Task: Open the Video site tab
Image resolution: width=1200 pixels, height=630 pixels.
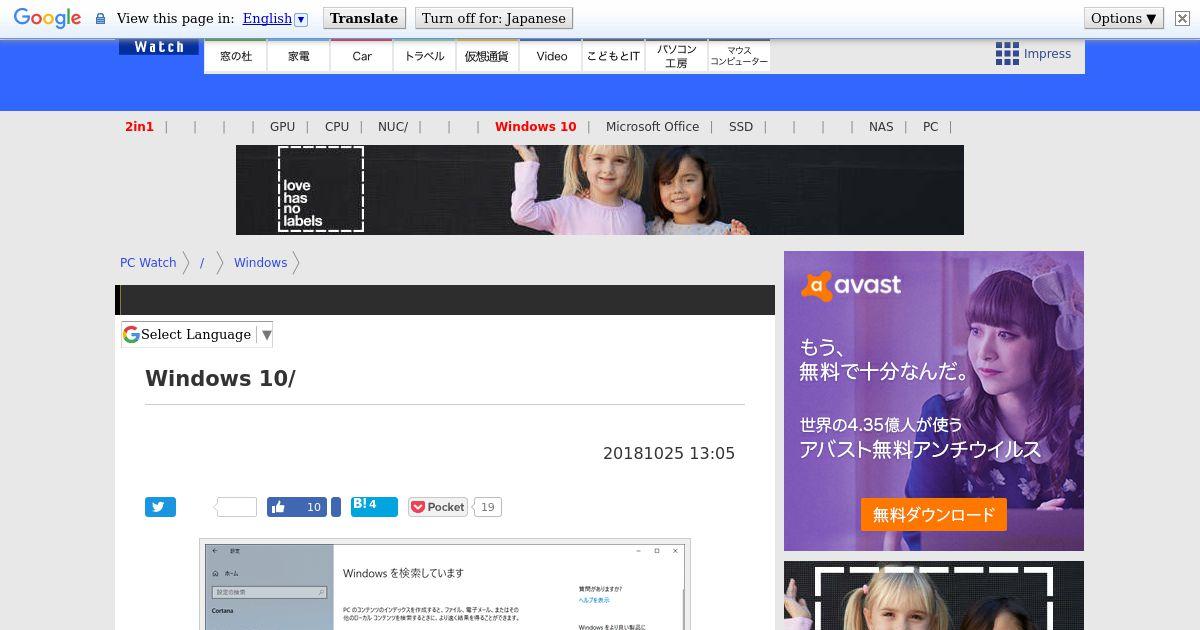Action: coord(551,56)
